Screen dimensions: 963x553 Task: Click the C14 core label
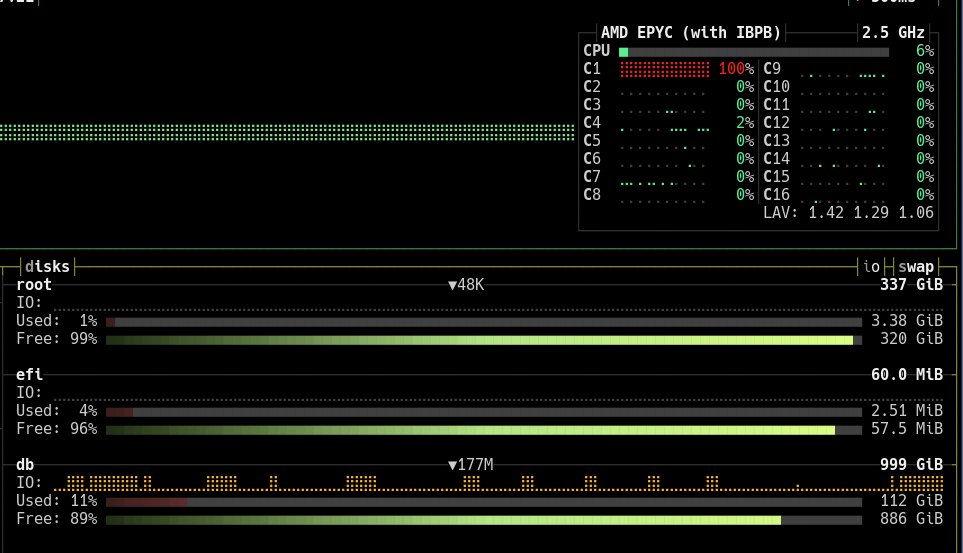776,159
